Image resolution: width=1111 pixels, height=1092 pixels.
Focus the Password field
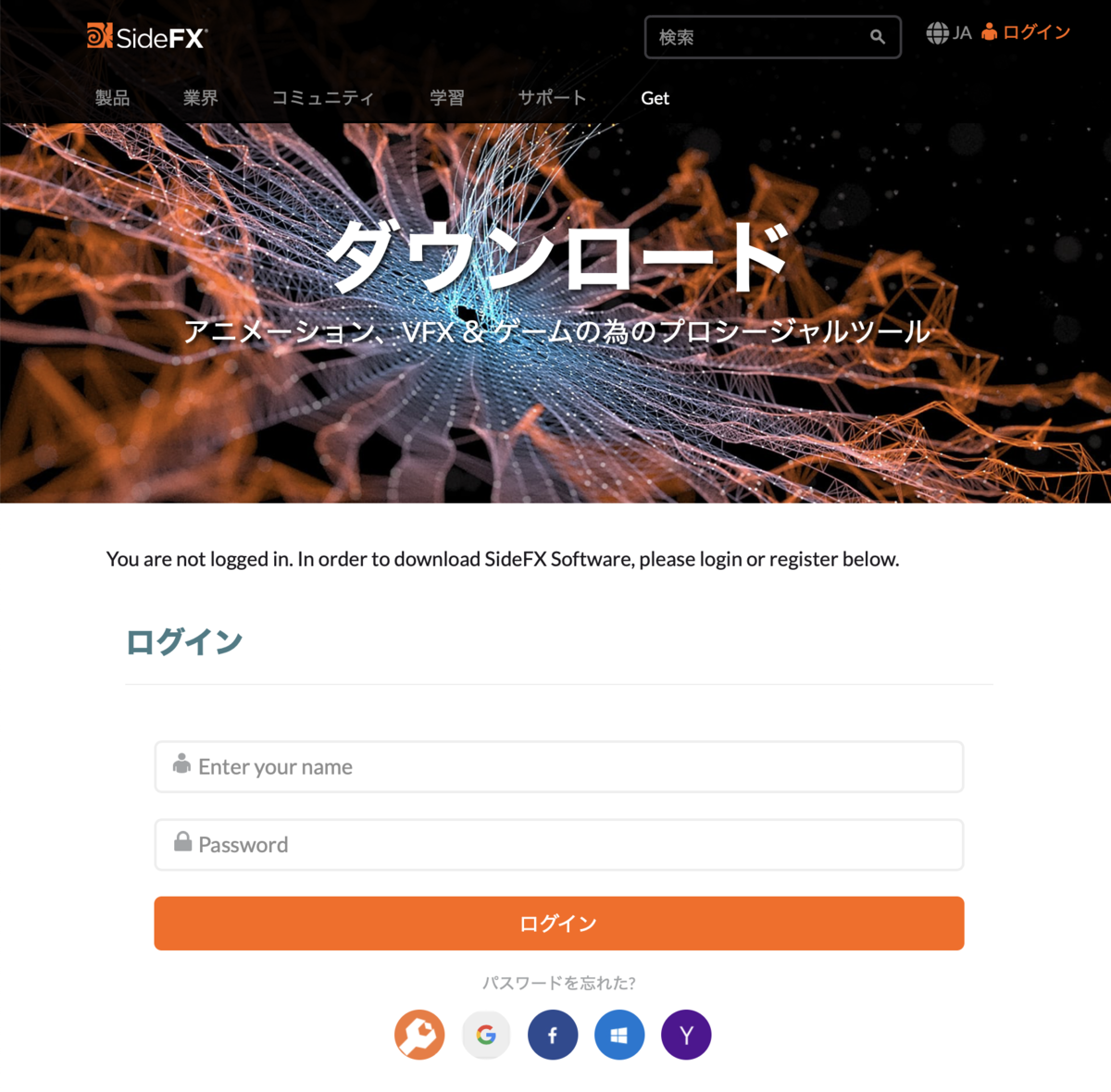point(559,845)
